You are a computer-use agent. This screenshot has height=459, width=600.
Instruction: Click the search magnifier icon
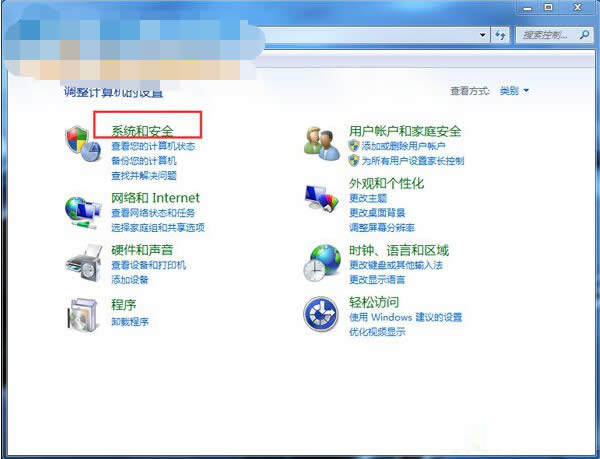pyautogui.click(x=584, y=35)
